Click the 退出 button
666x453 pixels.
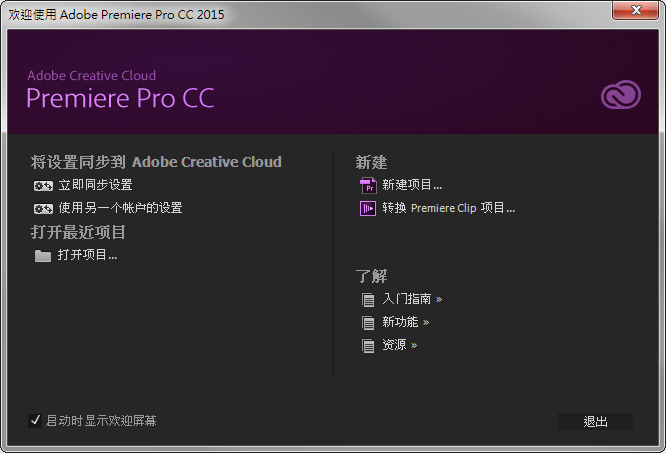click(595, 422)
